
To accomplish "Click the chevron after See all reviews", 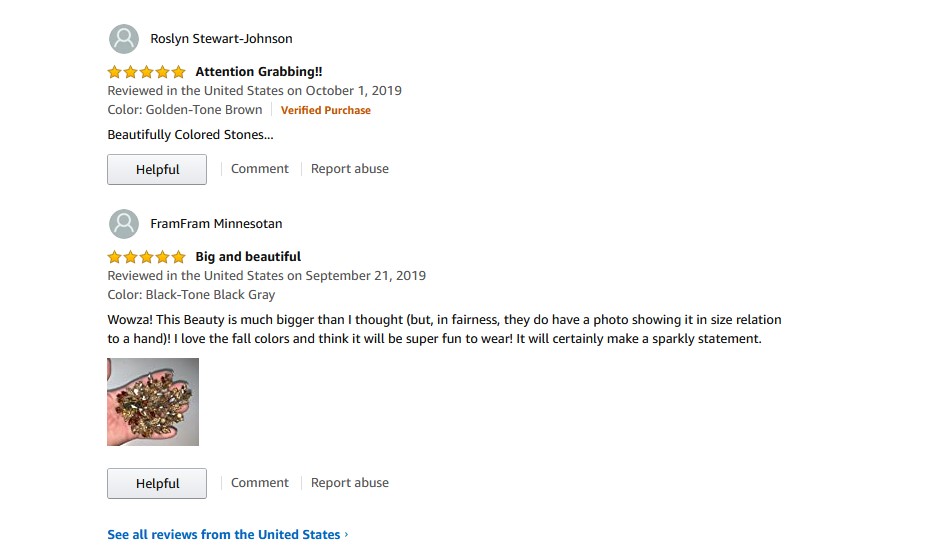I will (346, 535).
